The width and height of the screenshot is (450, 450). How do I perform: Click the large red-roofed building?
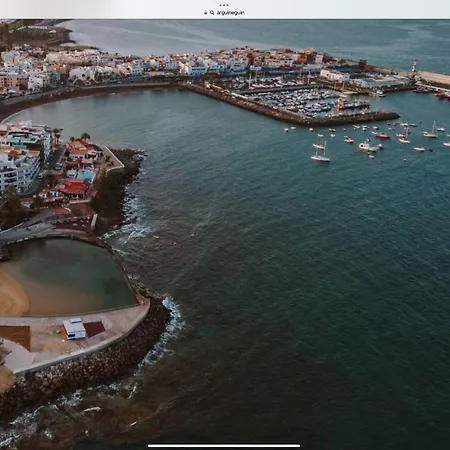pyautogui.click(x=73, y=188)
